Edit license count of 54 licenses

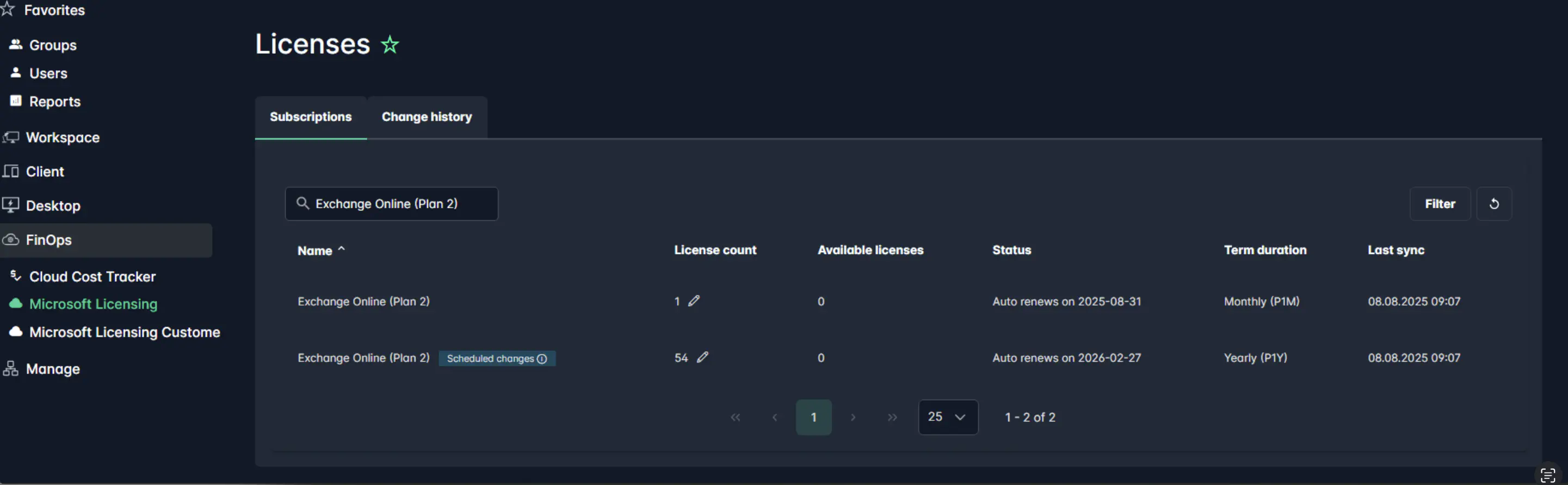pyautogui.click(x=702, y=357)
